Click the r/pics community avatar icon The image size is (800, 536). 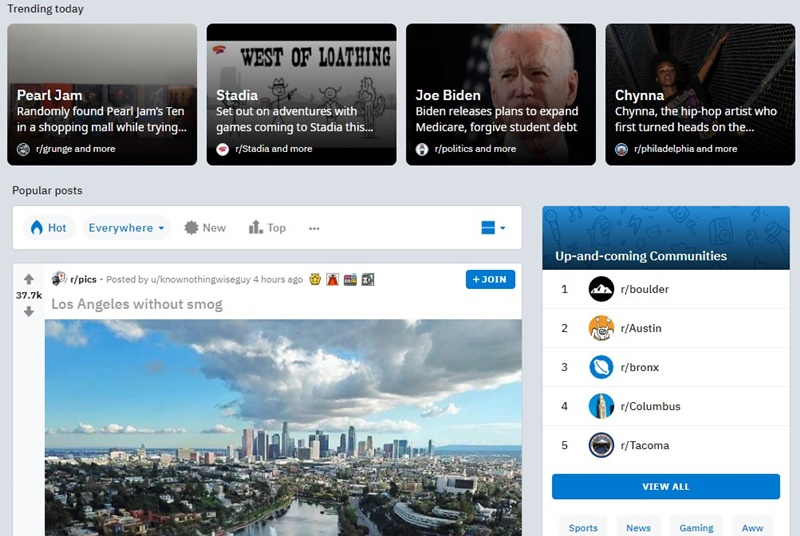click(x=59, y=280)
